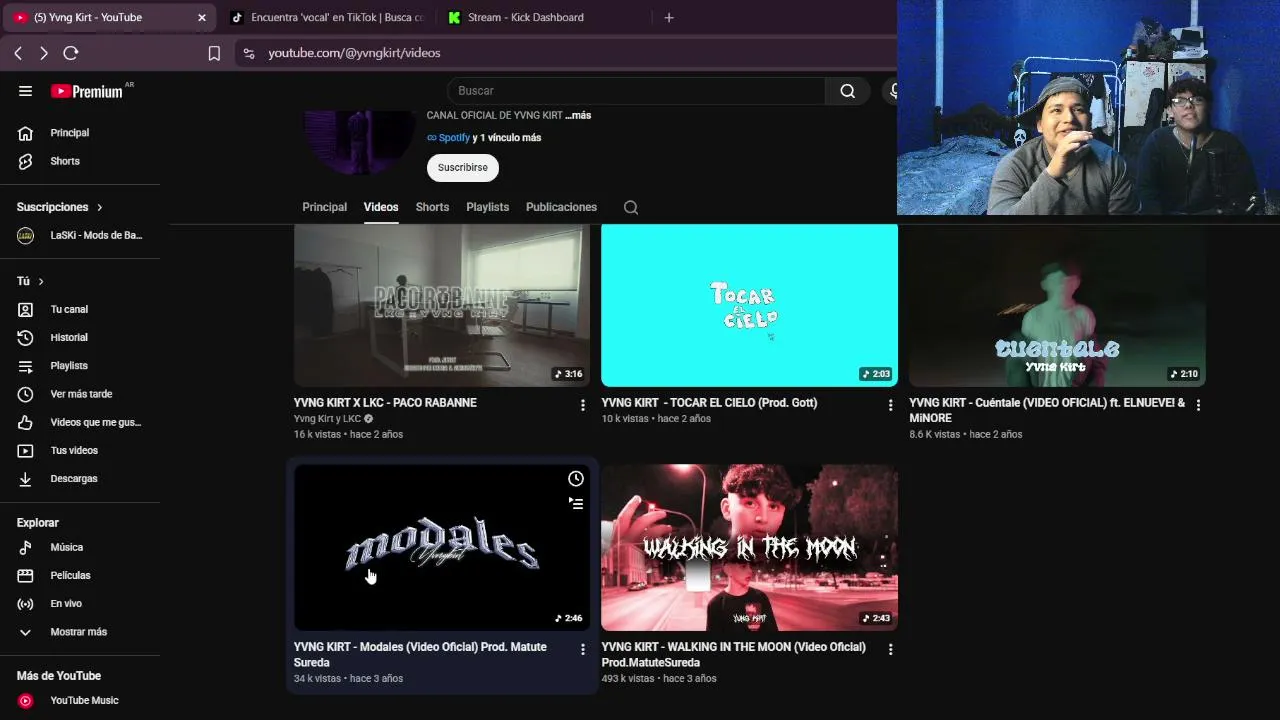Open Cuéntale VIDEO OFICIAL title link
1280x720 pixels.
(x=1047, y=410)
